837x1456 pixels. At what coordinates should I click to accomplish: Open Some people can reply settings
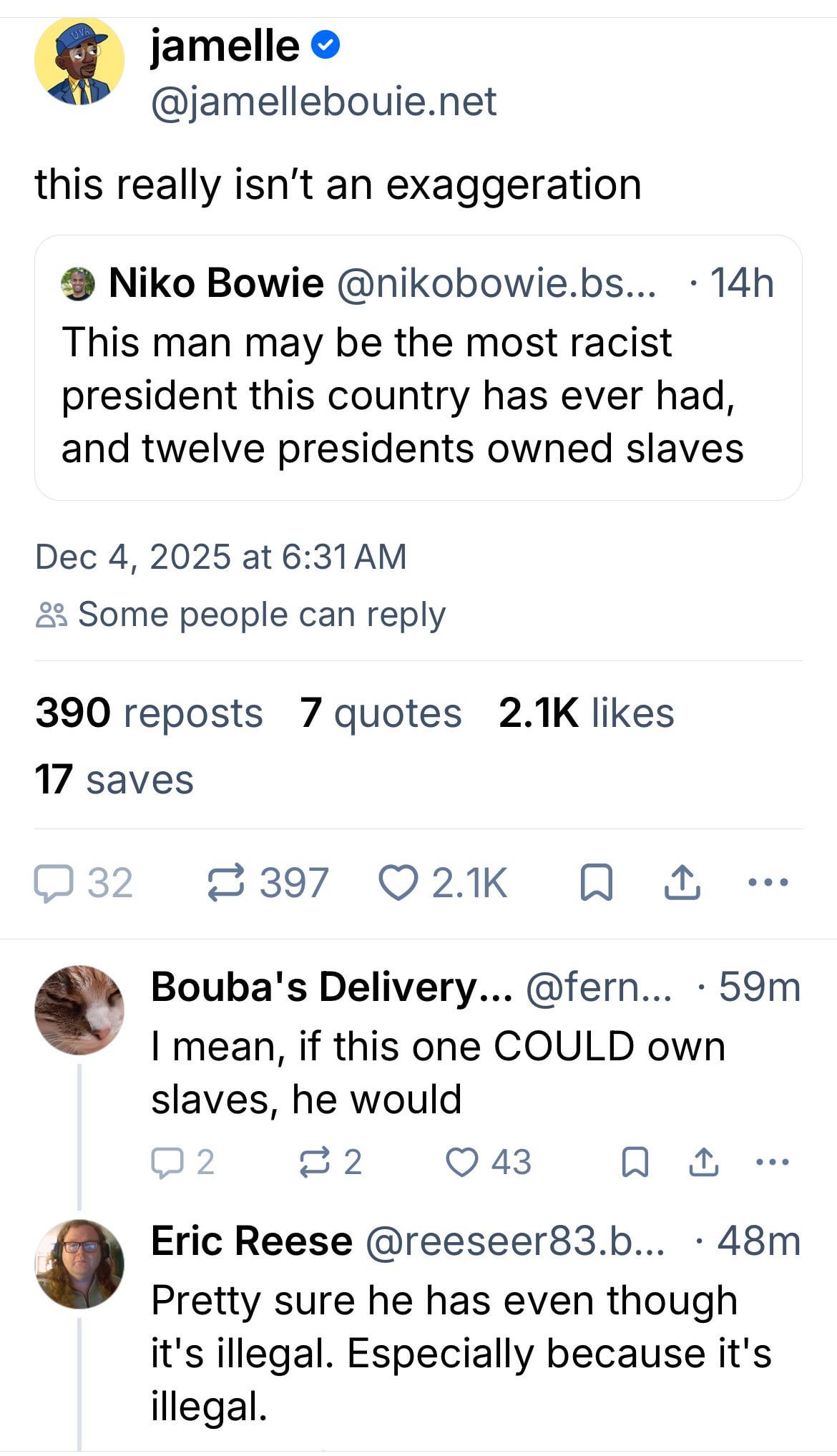tap(241, 615)
